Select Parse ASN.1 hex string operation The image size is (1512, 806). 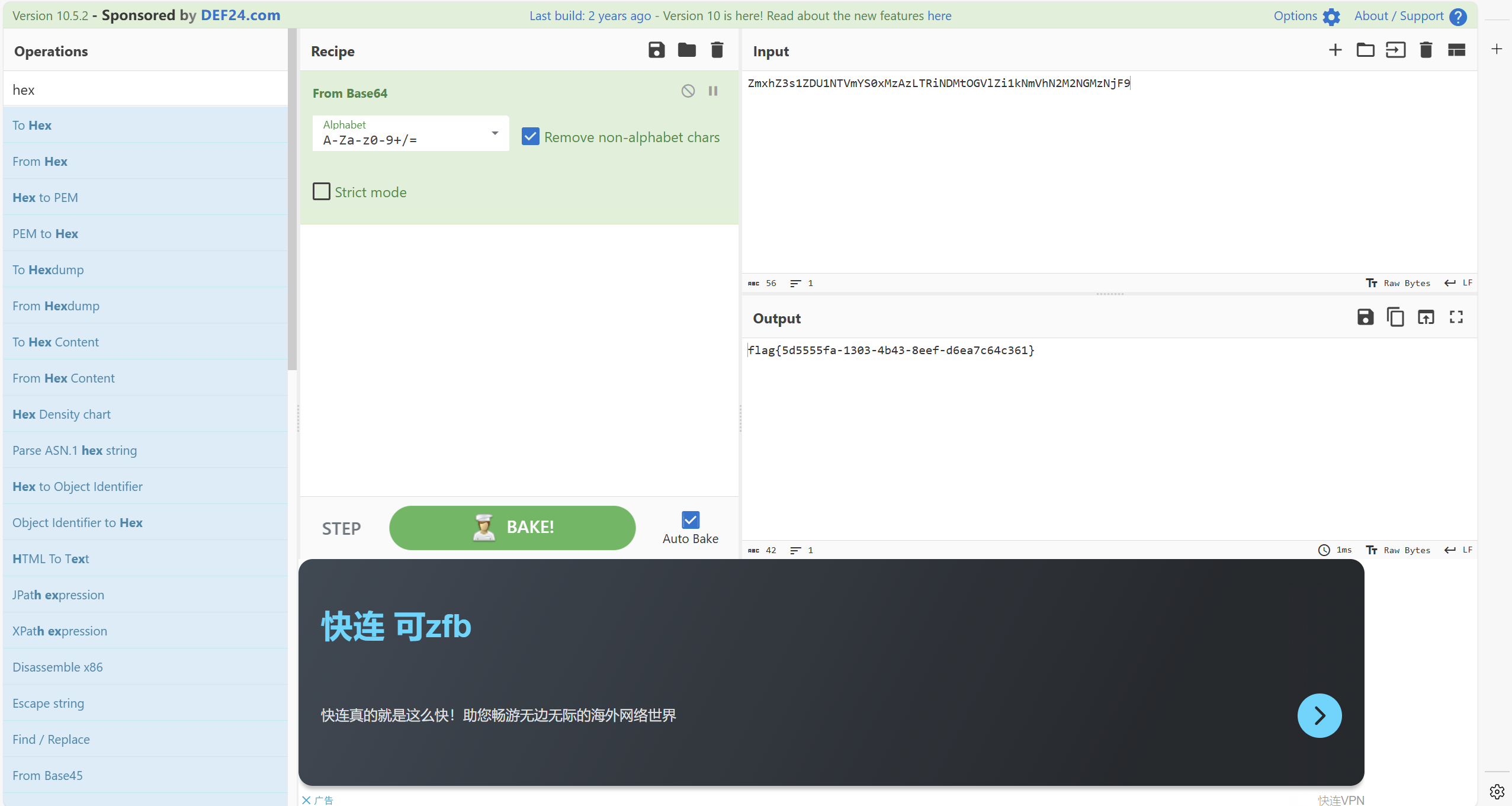[x=145, y=450]
